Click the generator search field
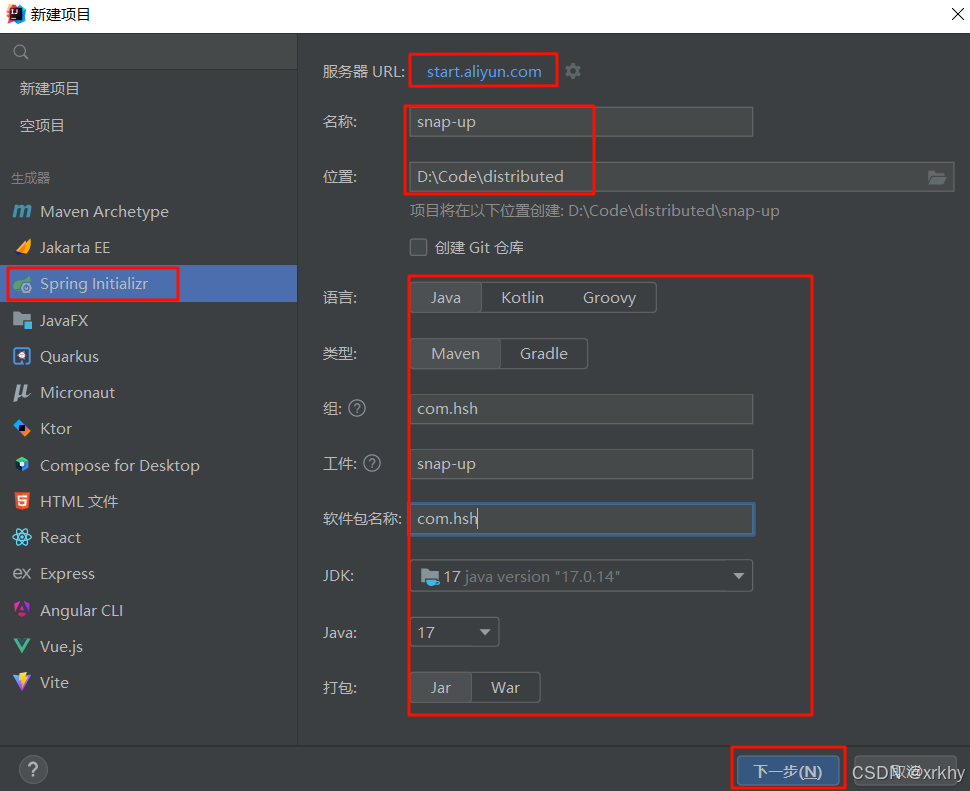This screenshot has height=791, width=970. click(148, 52)
